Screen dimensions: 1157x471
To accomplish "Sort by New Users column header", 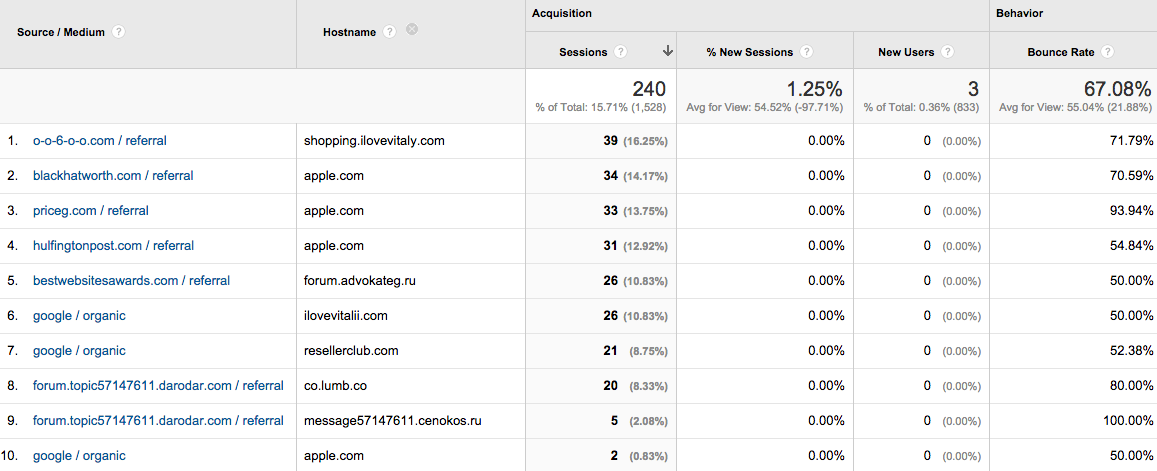I will point(906,52).
